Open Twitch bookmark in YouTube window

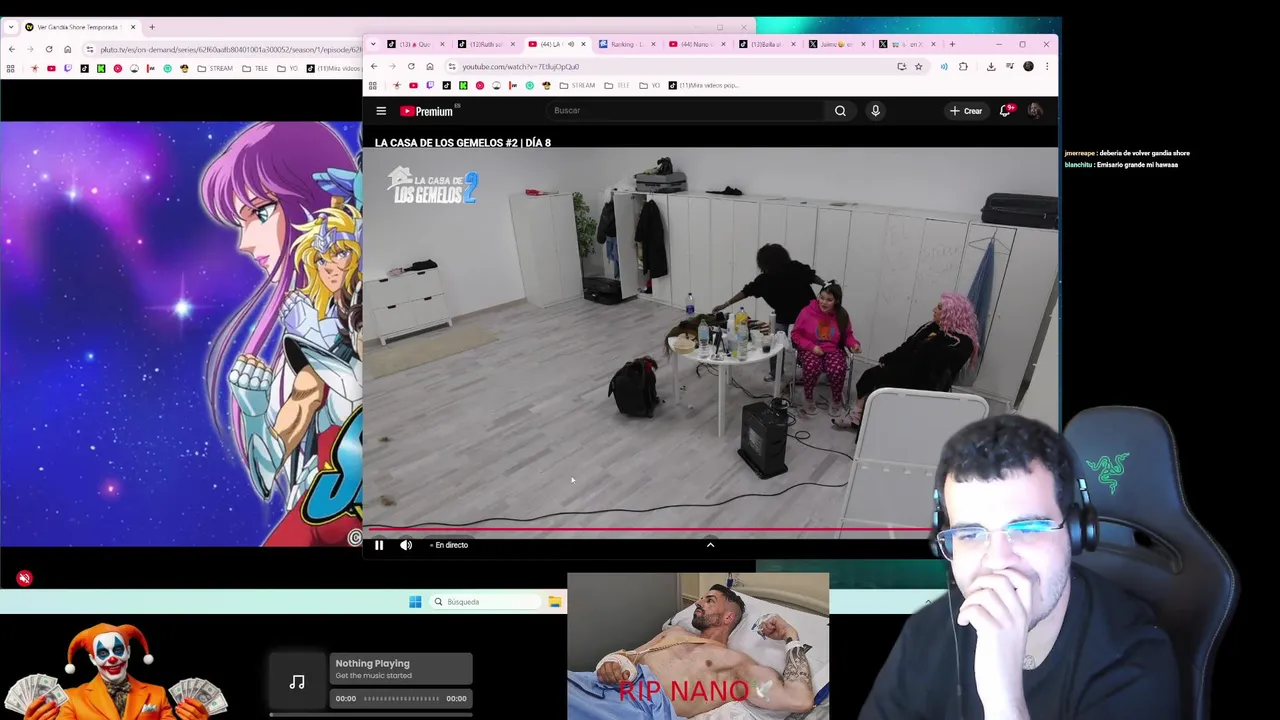click(430, 85)
